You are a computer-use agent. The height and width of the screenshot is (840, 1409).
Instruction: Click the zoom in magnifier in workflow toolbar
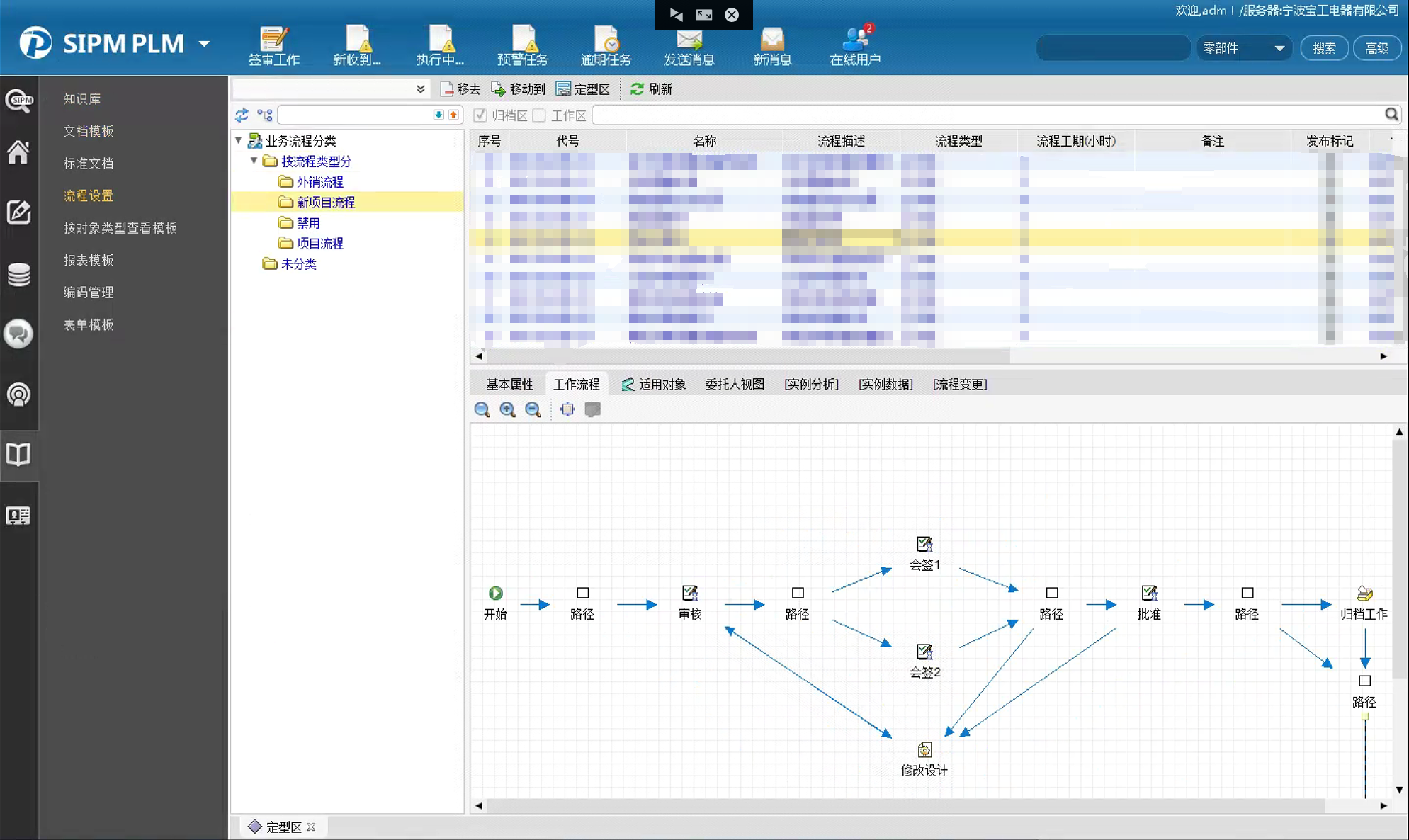[x=507, y=409]
